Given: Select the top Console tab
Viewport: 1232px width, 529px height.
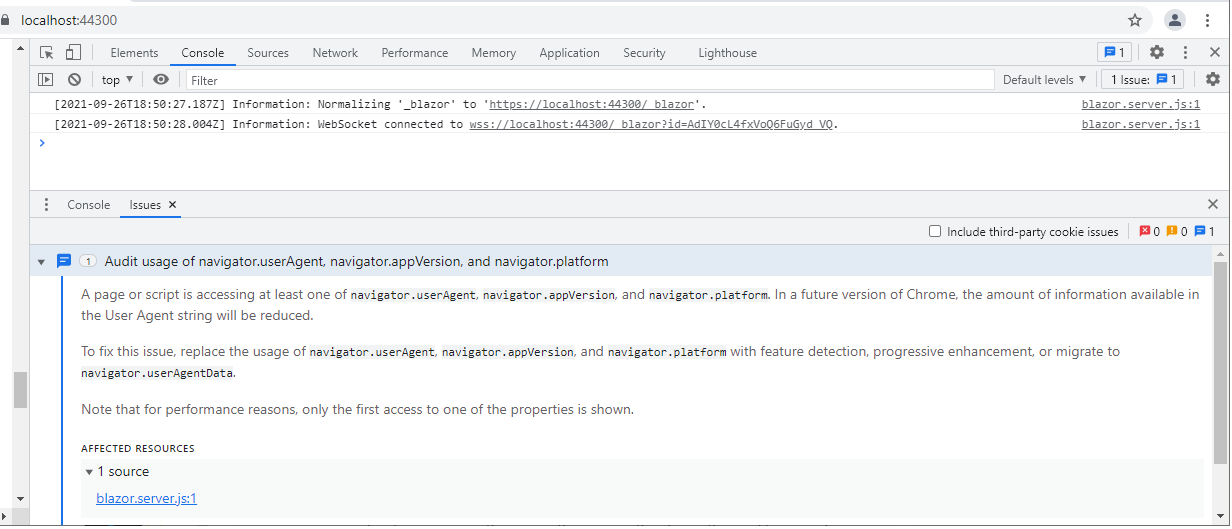Looking at the screenshot, I should [203, 53].
